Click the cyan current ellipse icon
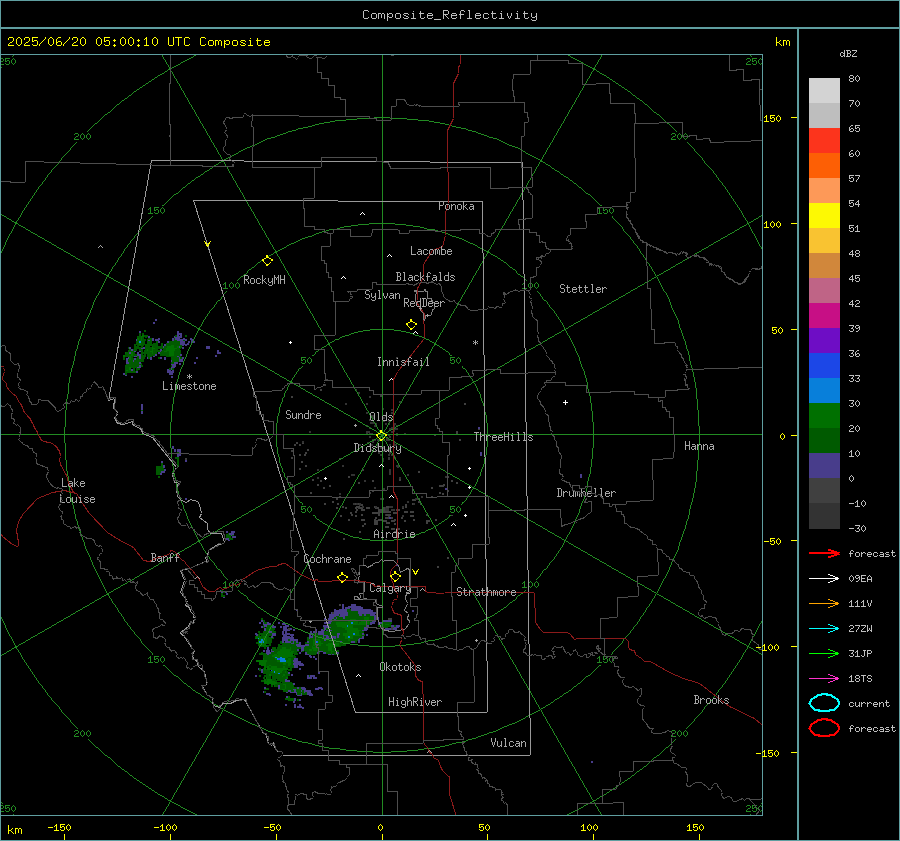The height and width of the screenshot is (841, 900). tap(824, 703)
